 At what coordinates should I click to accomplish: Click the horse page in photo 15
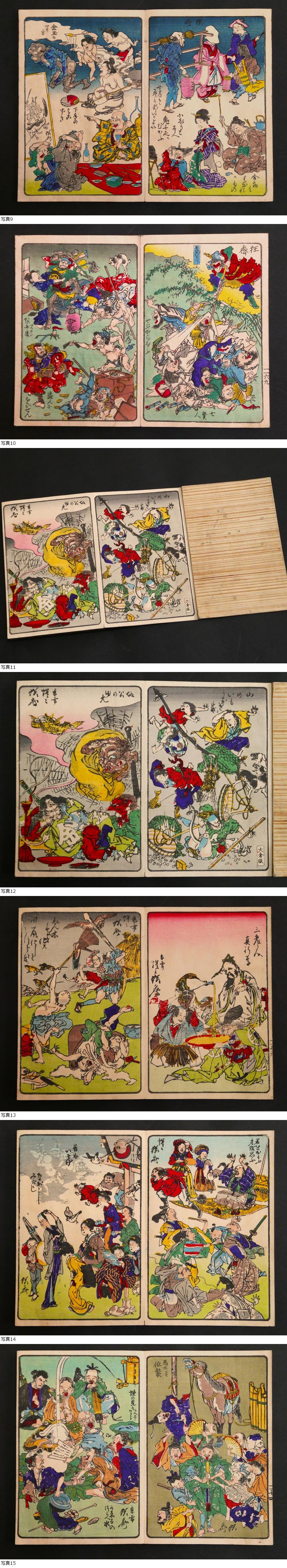coord(207,1452)
